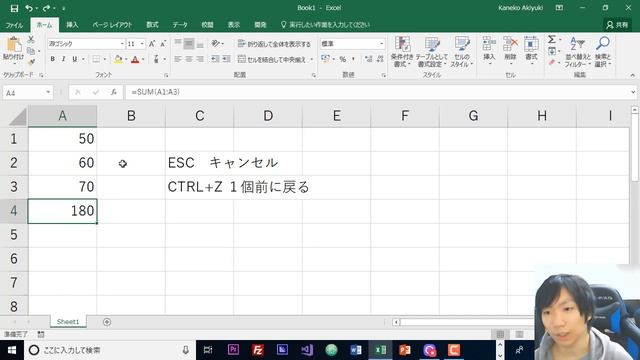Viewport: 640px width, 360px height.
Task: Switch to the Data tab
Action: click(180, 25)
